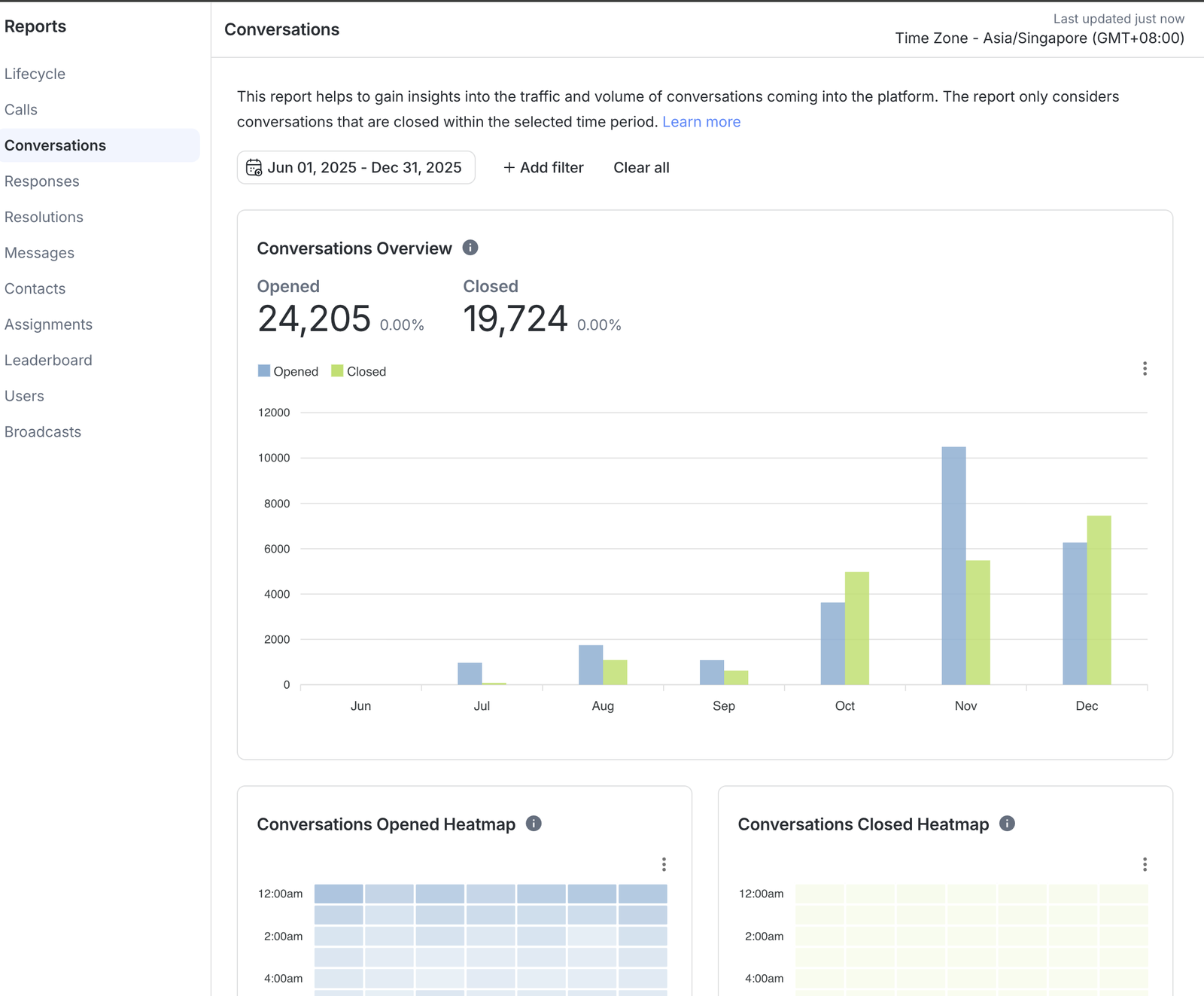Click the 12000 value on the chart axis
This screenshot has height=996, width=1204.
pos(274,413)
